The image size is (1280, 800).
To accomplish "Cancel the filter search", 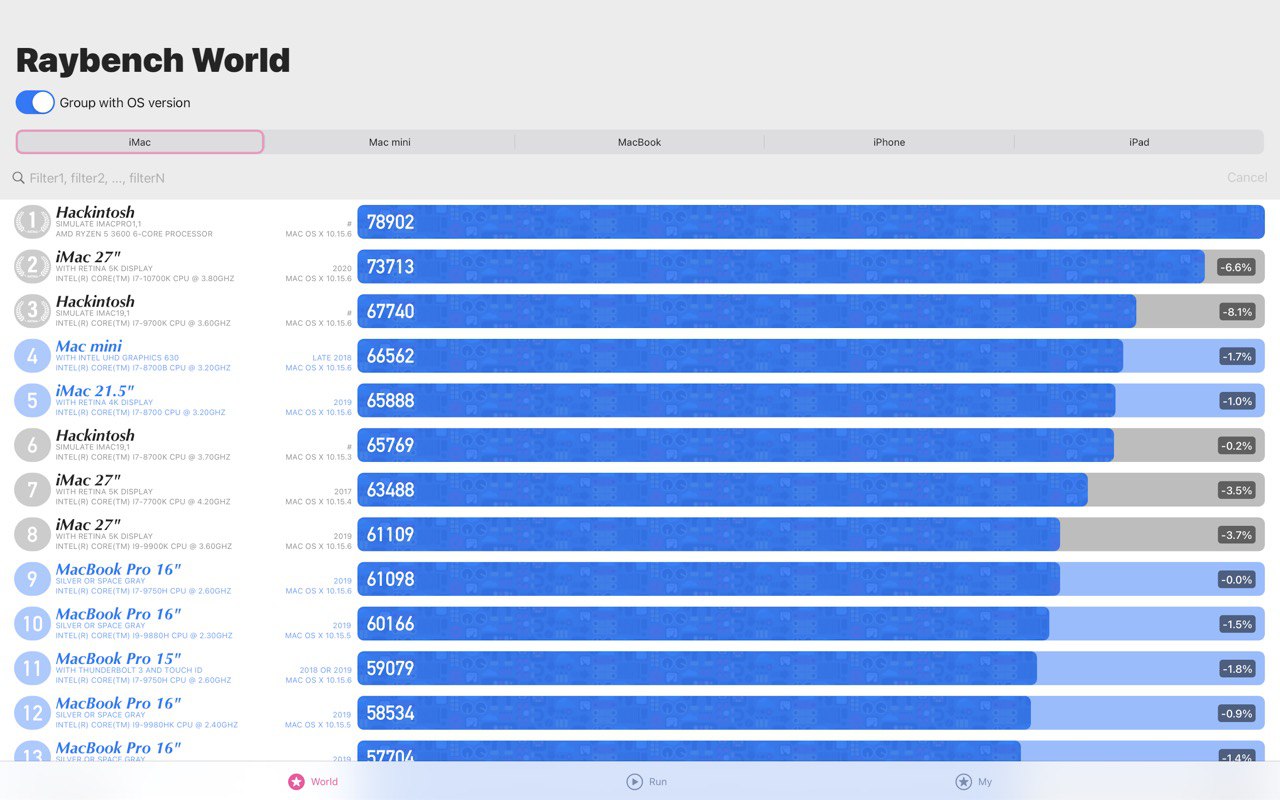I will pos(1247,177).
